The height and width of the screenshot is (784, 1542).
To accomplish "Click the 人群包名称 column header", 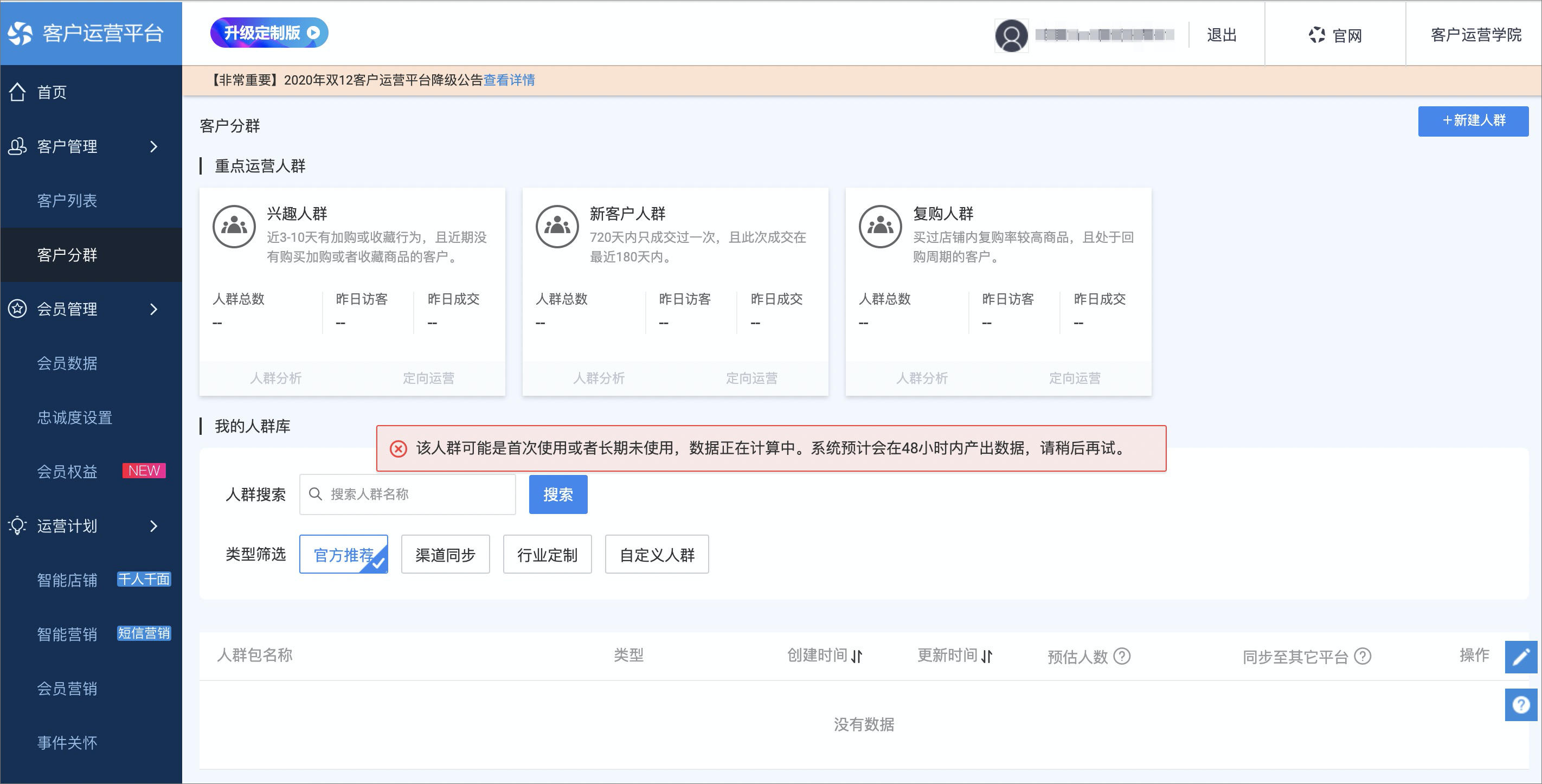I will coord(254,656).
